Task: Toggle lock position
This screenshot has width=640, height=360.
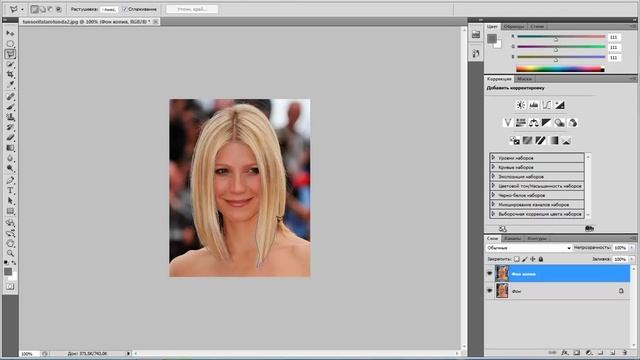Action: pos(533,259)
